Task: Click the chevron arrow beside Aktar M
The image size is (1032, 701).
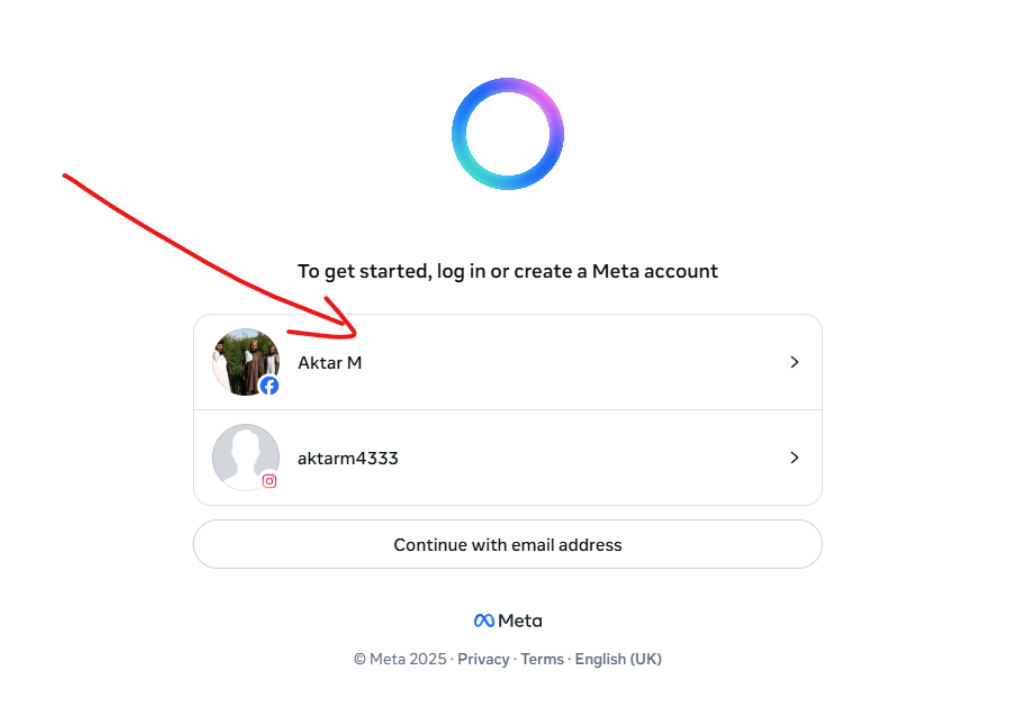Action: pos(795,362)
